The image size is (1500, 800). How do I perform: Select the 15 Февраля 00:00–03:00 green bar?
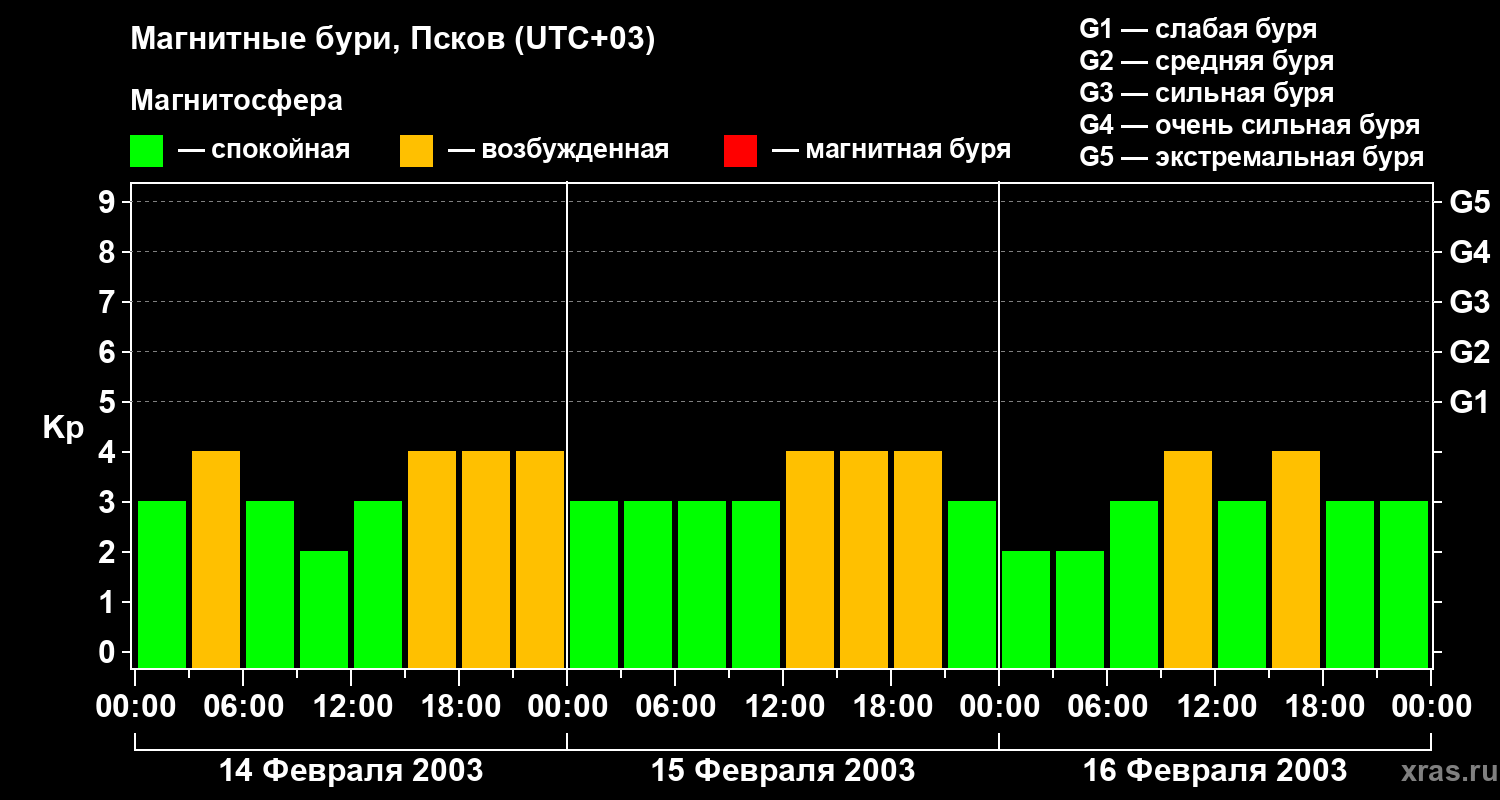click(594, 584)
